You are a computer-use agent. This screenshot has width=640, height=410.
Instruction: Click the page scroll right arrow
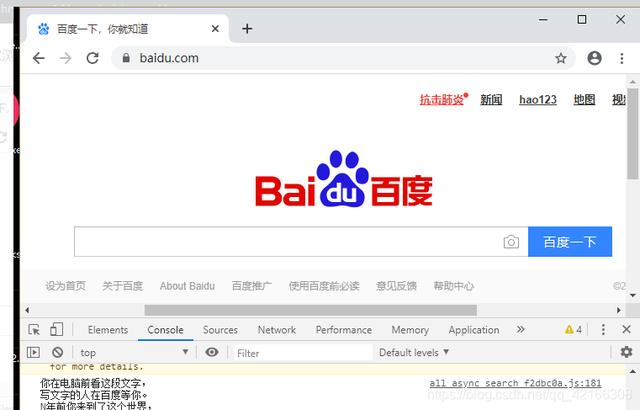[x=618, y=310]
